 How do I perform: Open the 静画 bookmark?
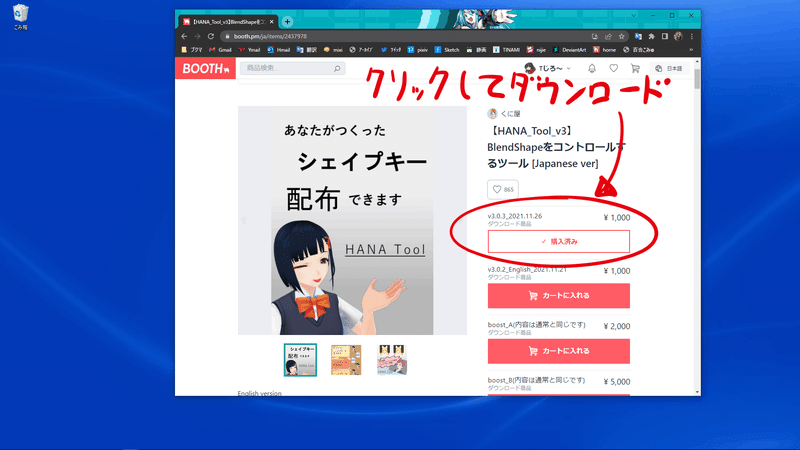[476, 50]
